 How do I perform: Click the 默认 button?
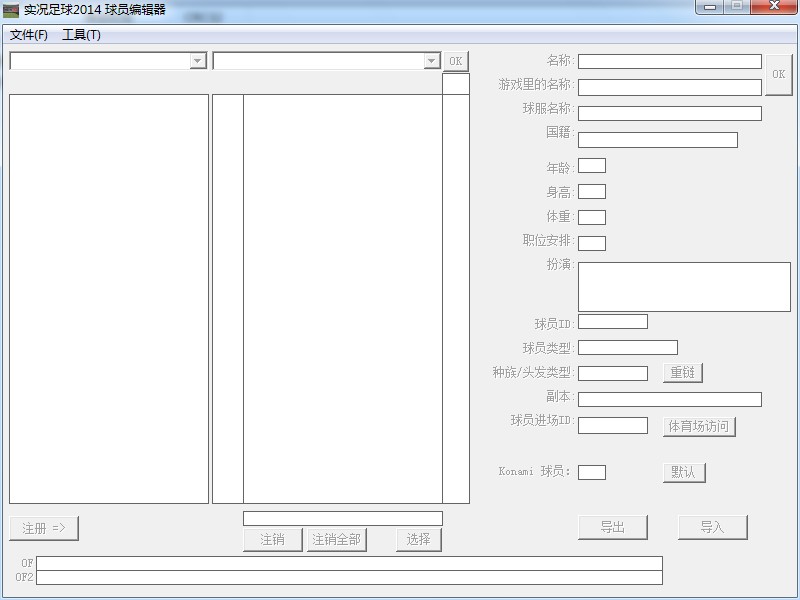pos(684,472)
